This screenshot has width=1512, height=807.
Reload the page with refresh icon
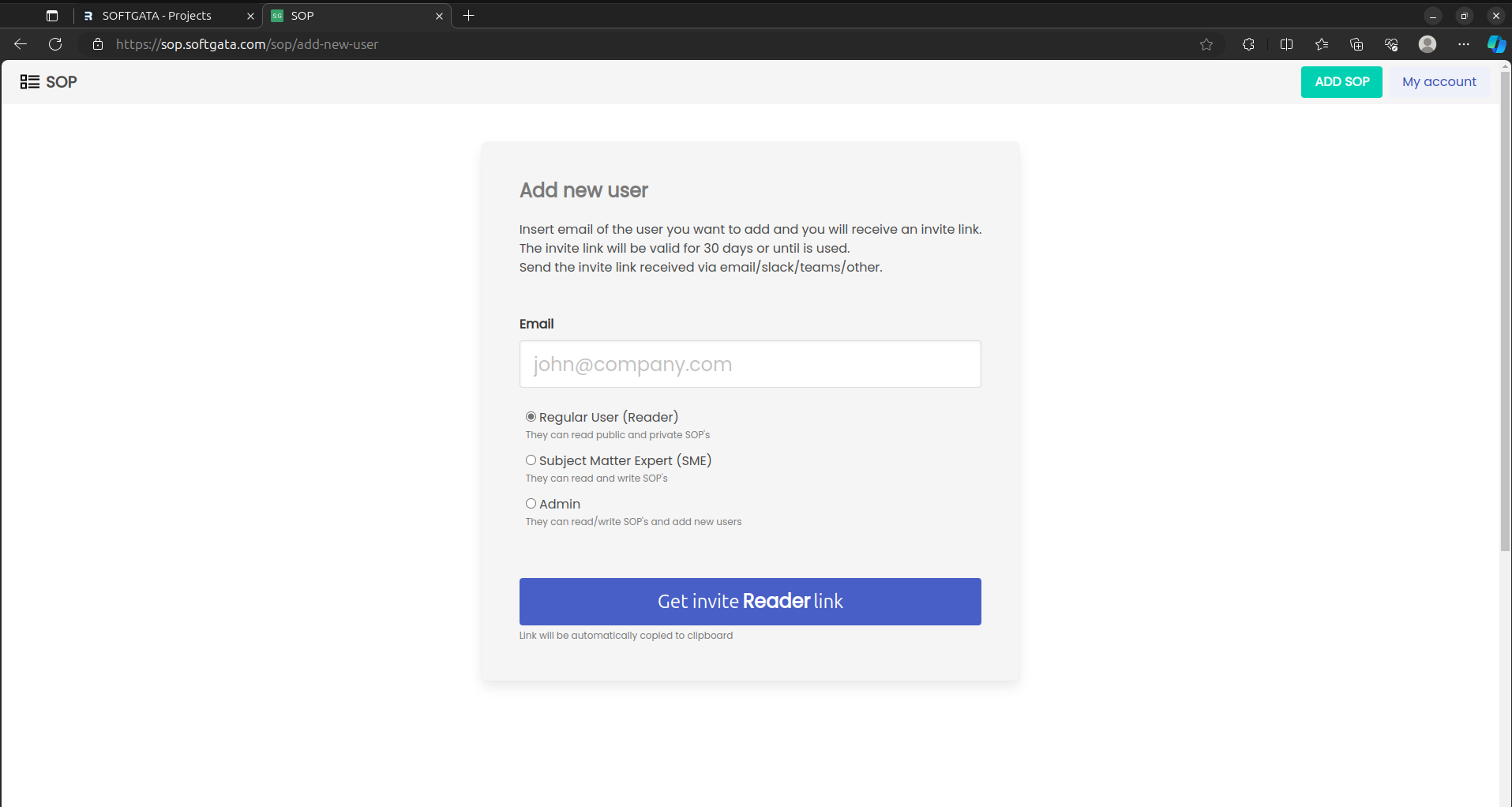point(55,44)
